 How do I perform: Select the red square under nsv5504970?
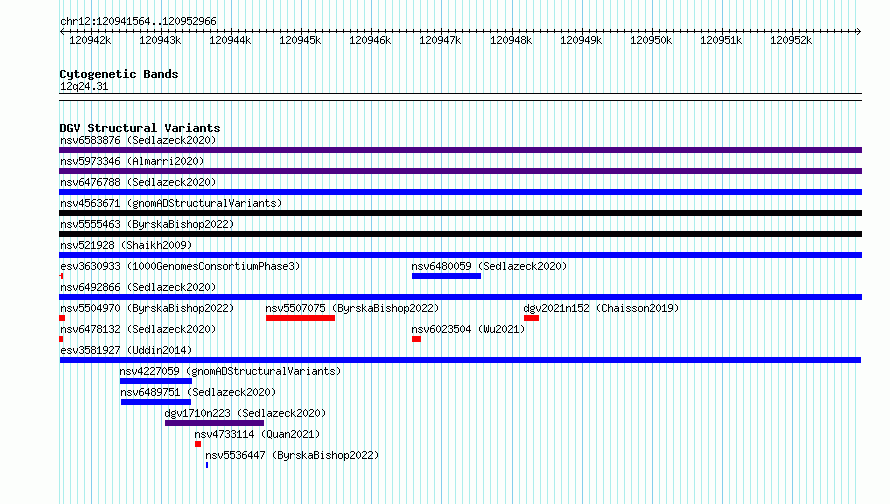[62, 318]
